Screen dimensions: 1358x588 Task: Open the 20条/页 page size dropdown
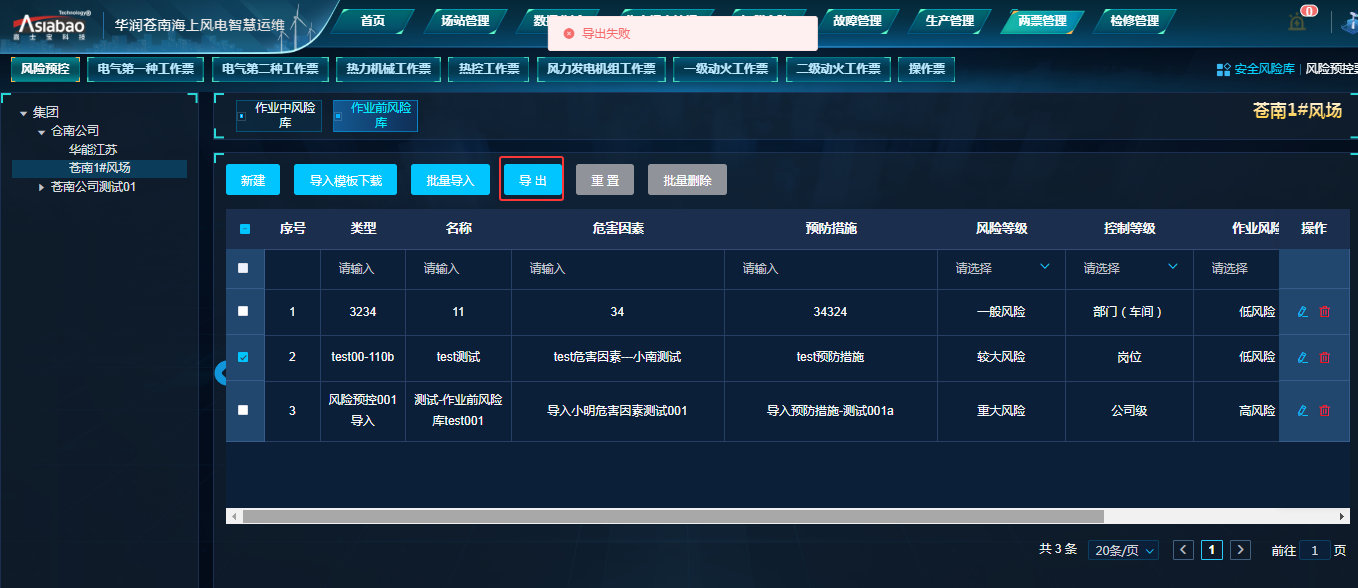pos(1122,550)
